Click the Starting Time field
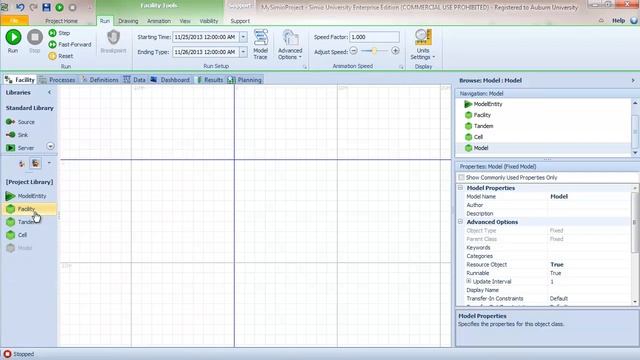 206,37
